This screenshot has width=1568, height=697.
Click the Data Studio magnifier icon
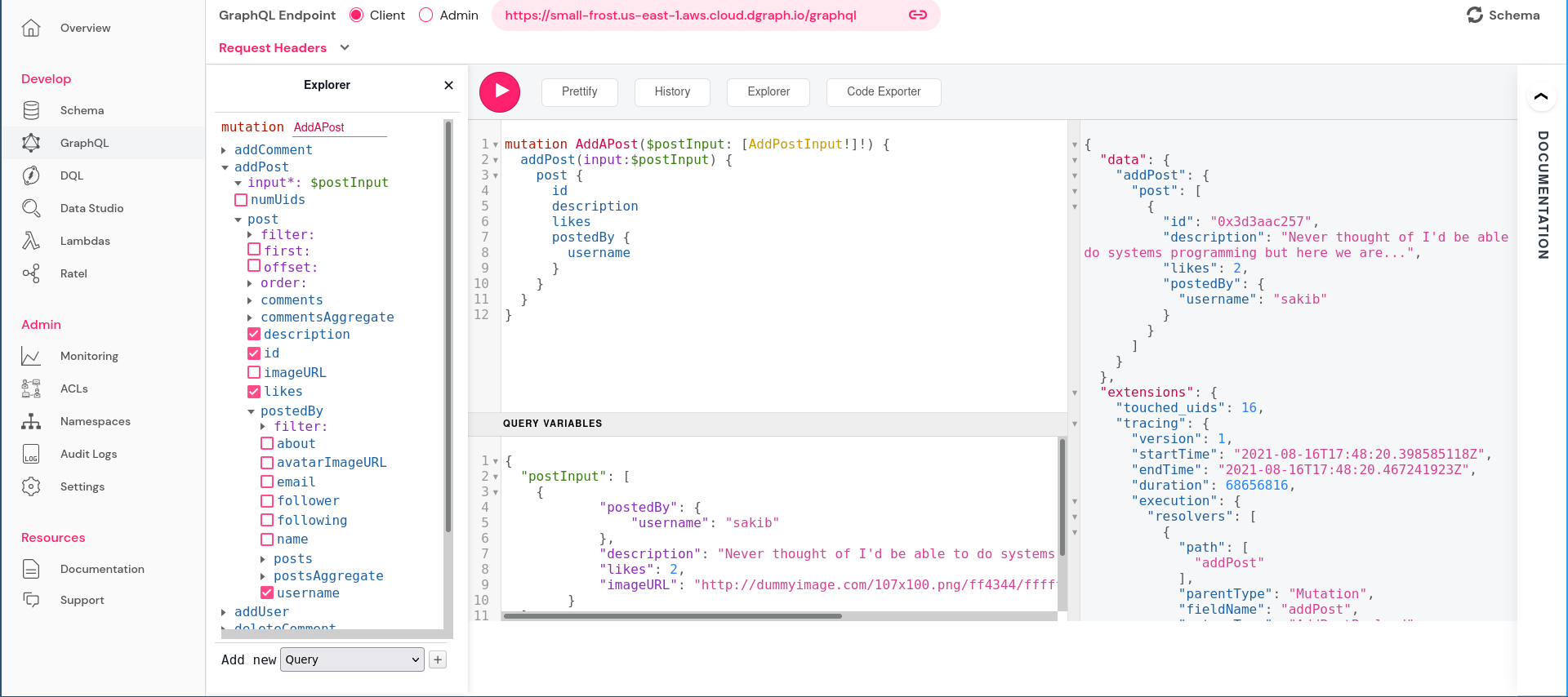(x=31, y=208)
